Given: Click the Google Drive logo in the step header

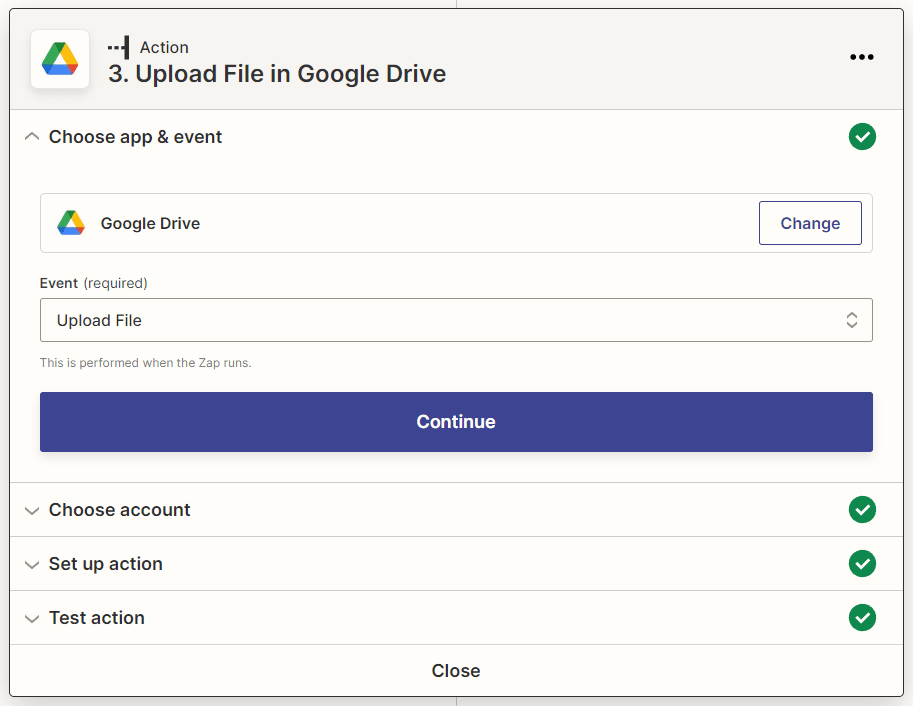Looking at the screenshot, I should point(59,58).
